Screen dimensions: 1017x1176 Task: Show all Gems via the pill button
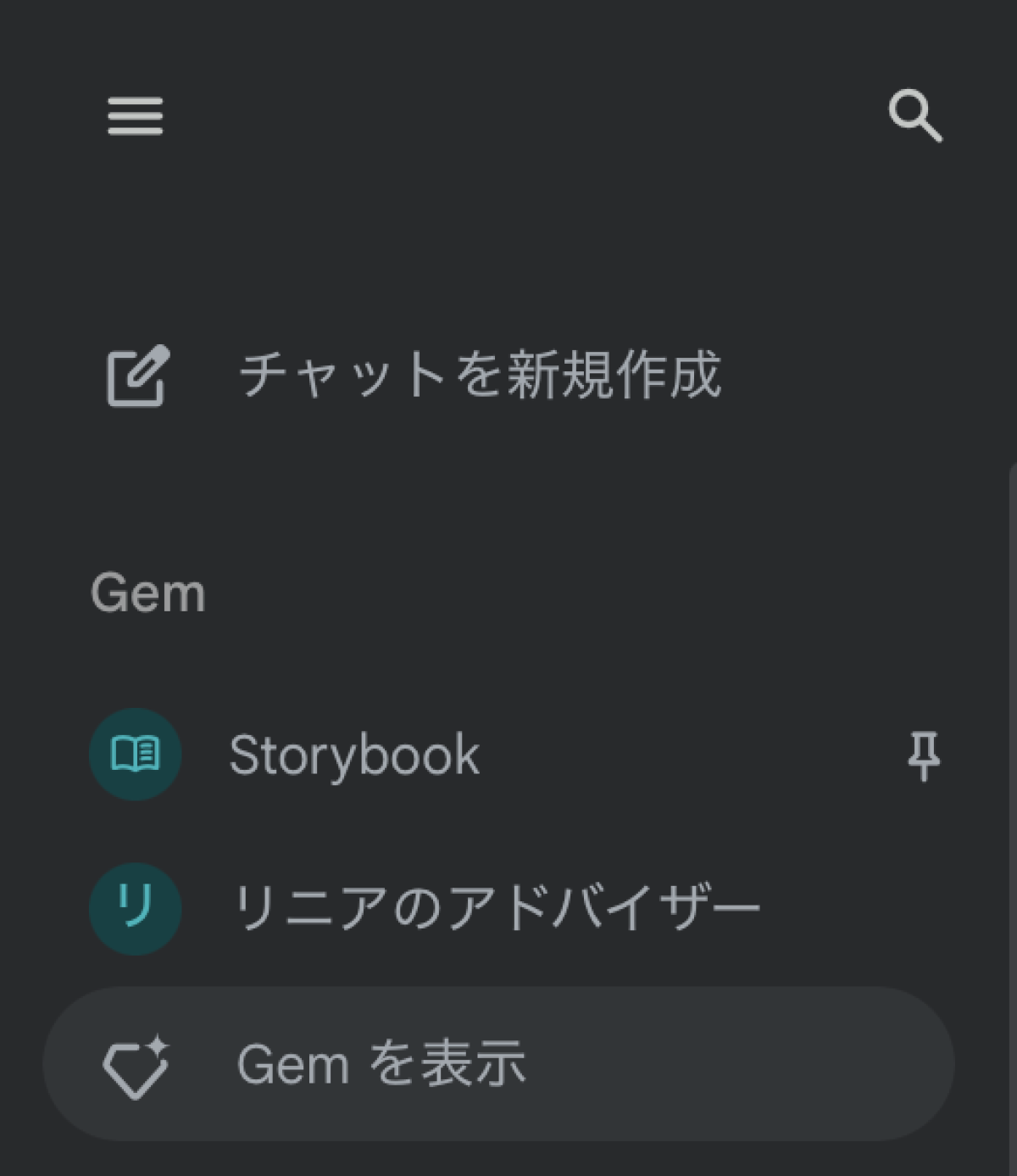point(498,1064)
